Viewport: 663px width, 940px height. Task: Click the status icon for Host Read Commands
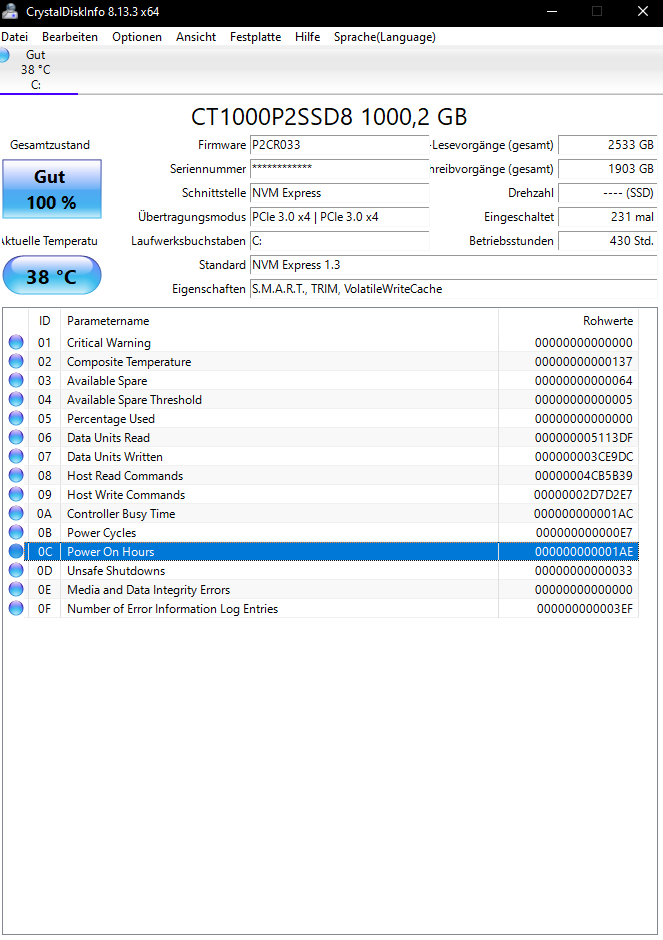click(x=16, y=475)
